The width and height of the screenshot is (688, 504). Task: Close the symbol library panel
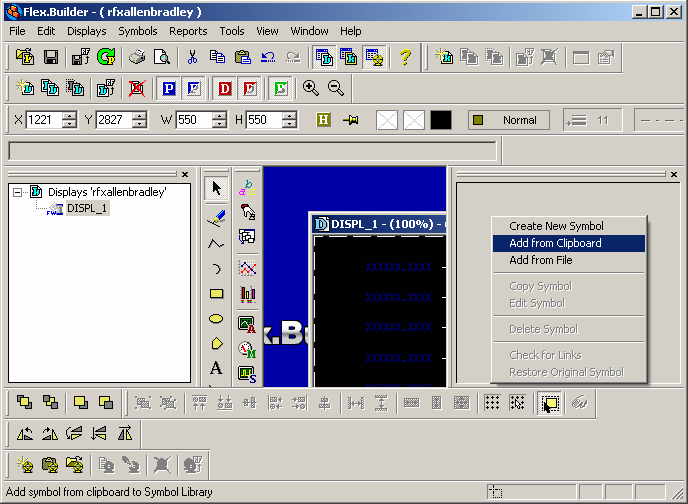[x=674, y=174]
